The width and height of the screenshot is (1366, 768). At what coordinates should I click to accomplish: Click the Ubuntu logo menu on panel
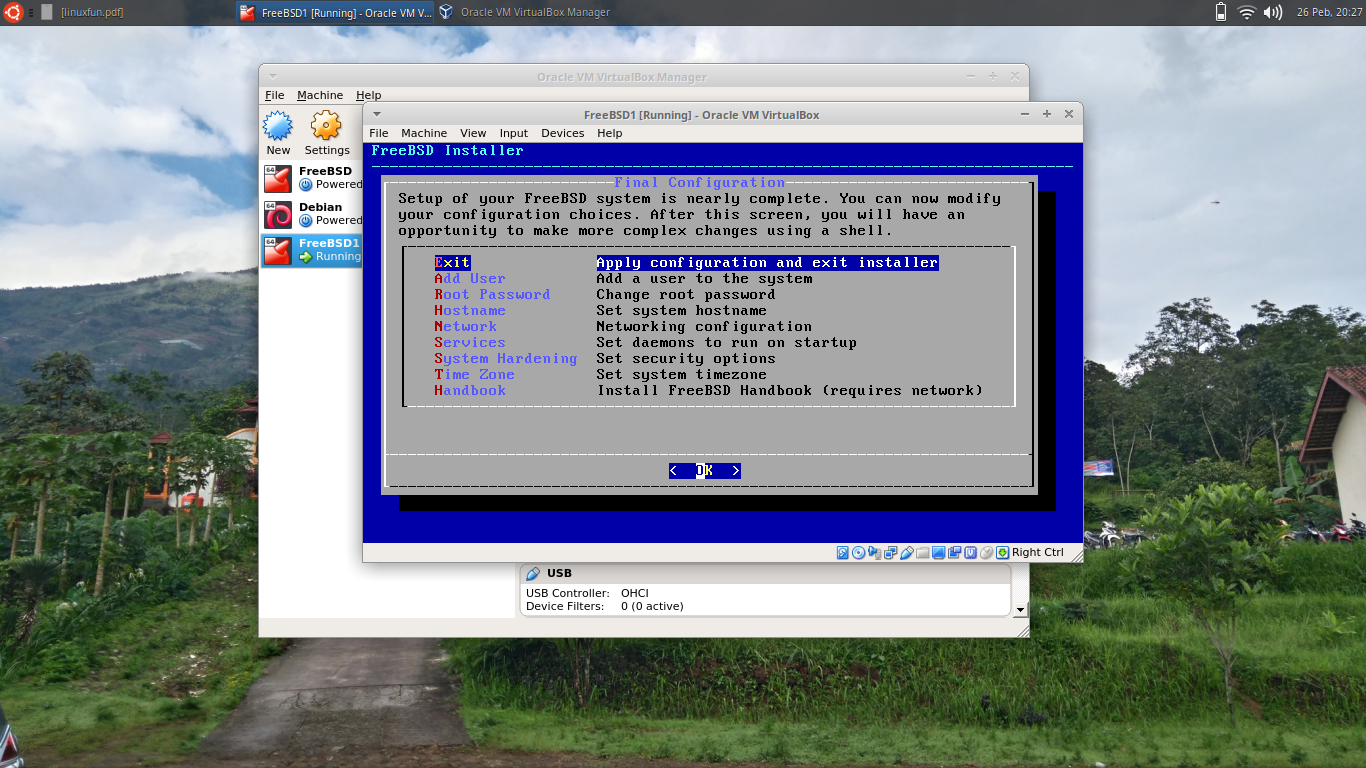point(12,12)
